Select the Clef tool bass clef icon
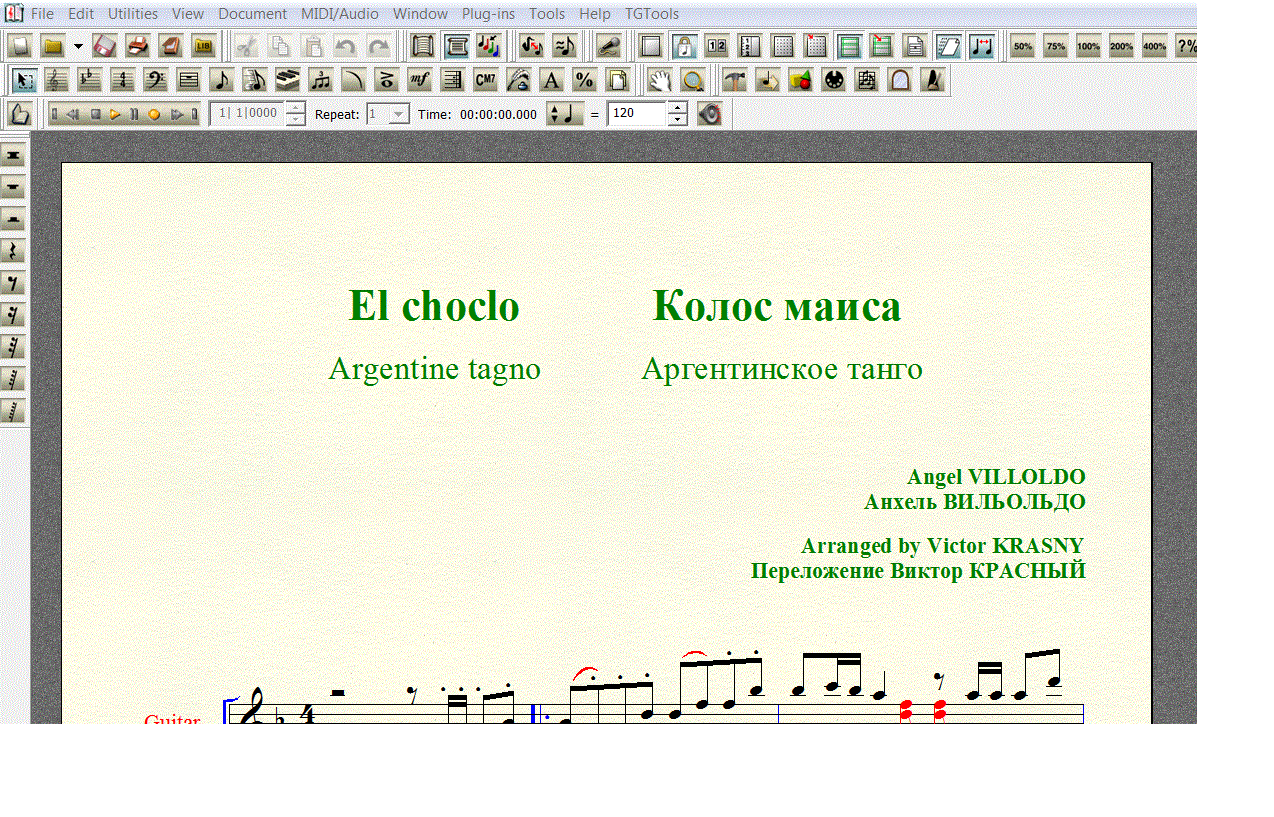 [155, 80]
